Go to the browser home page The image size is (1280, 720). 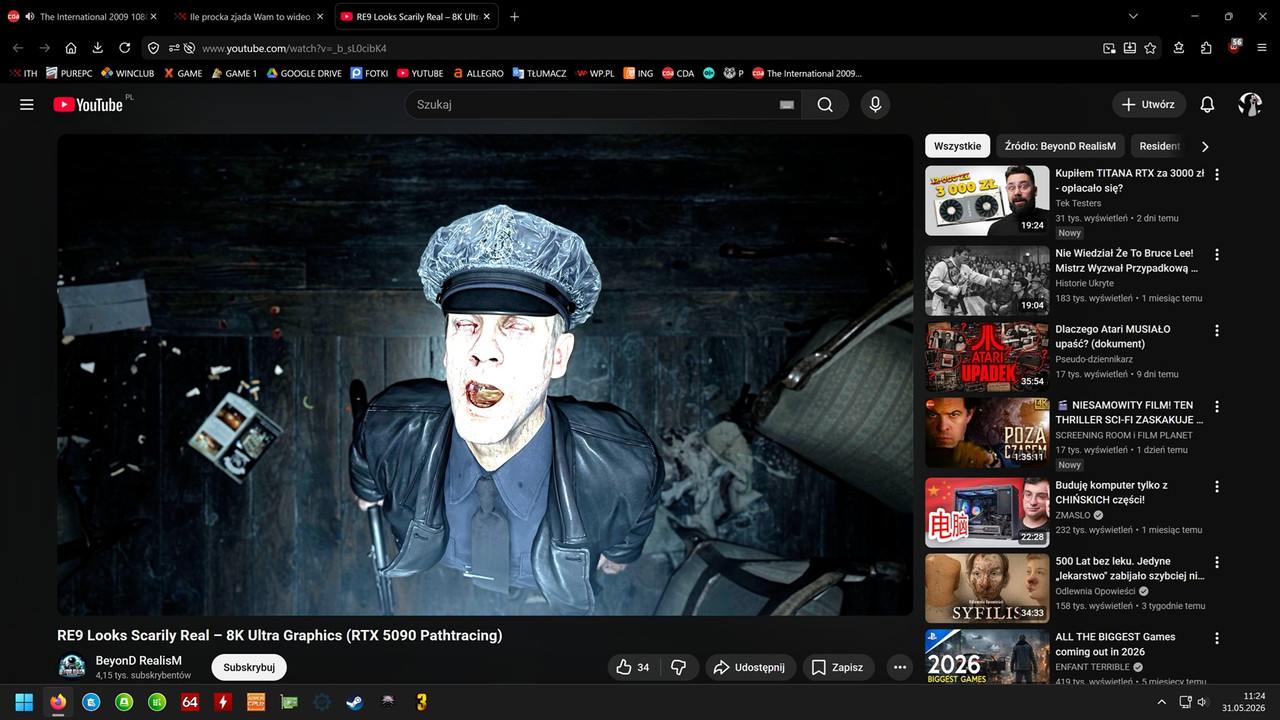click(71, 48)
